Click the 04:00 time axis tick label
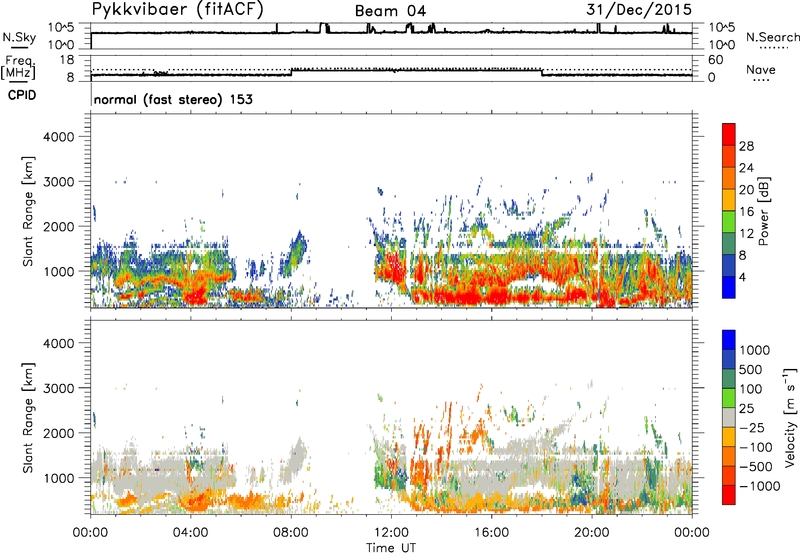 [x=190, y=533]
